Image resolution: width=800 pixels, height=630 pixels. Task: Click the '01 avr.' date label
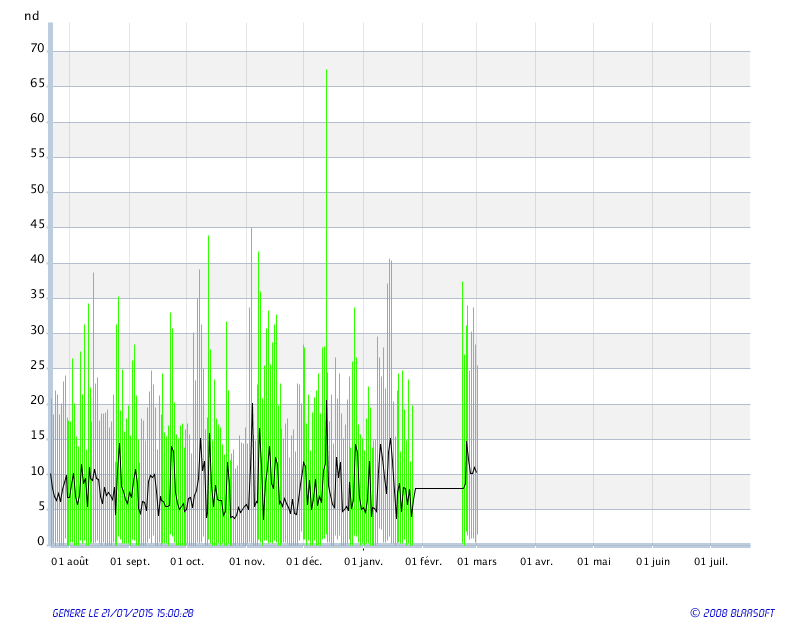pos(536,562)
